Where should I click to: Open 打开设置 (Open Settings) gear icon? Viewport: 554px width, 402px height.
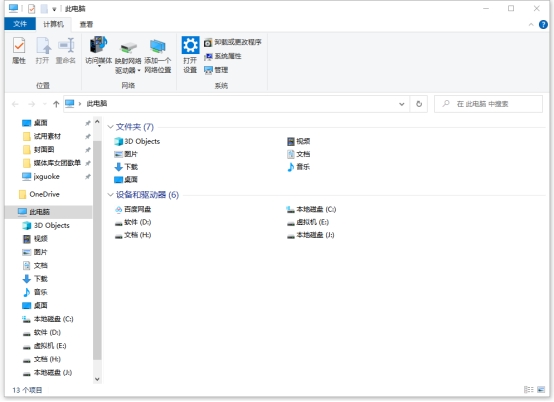pyautogui.click(x=190, y=54)
